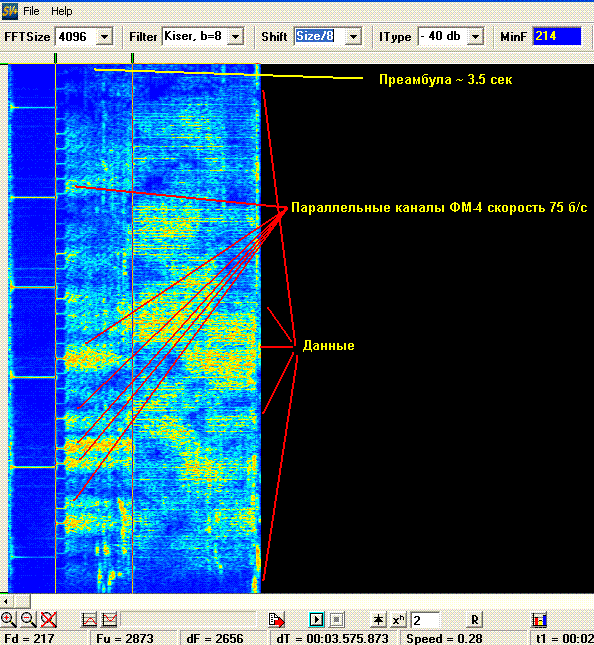Click the MinF value field
The height and width of the screenshot is (645, 594).
point(557,36)
